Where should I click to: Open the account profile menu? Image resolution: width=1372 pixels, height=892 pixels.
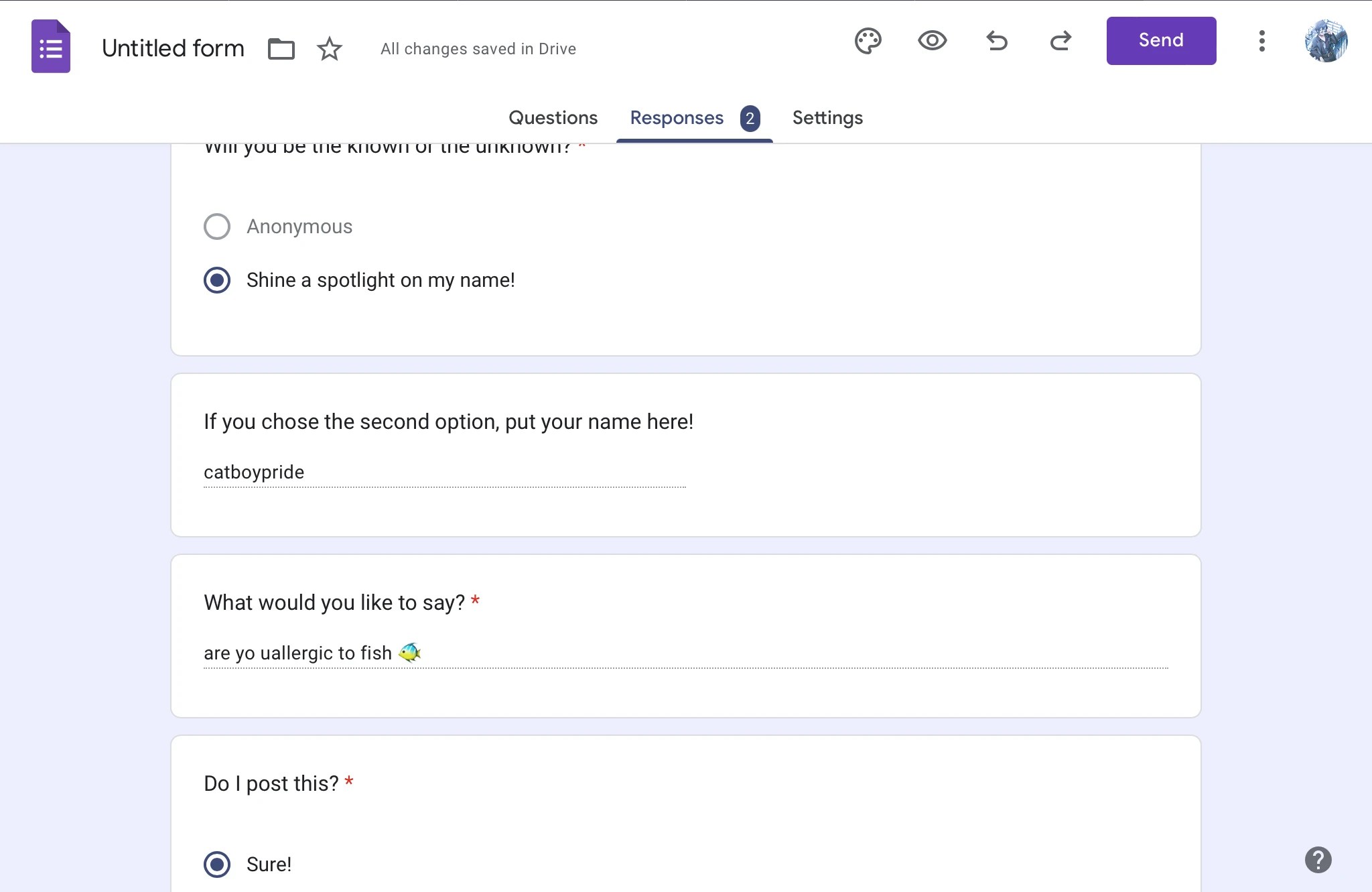click(1326, 41)
